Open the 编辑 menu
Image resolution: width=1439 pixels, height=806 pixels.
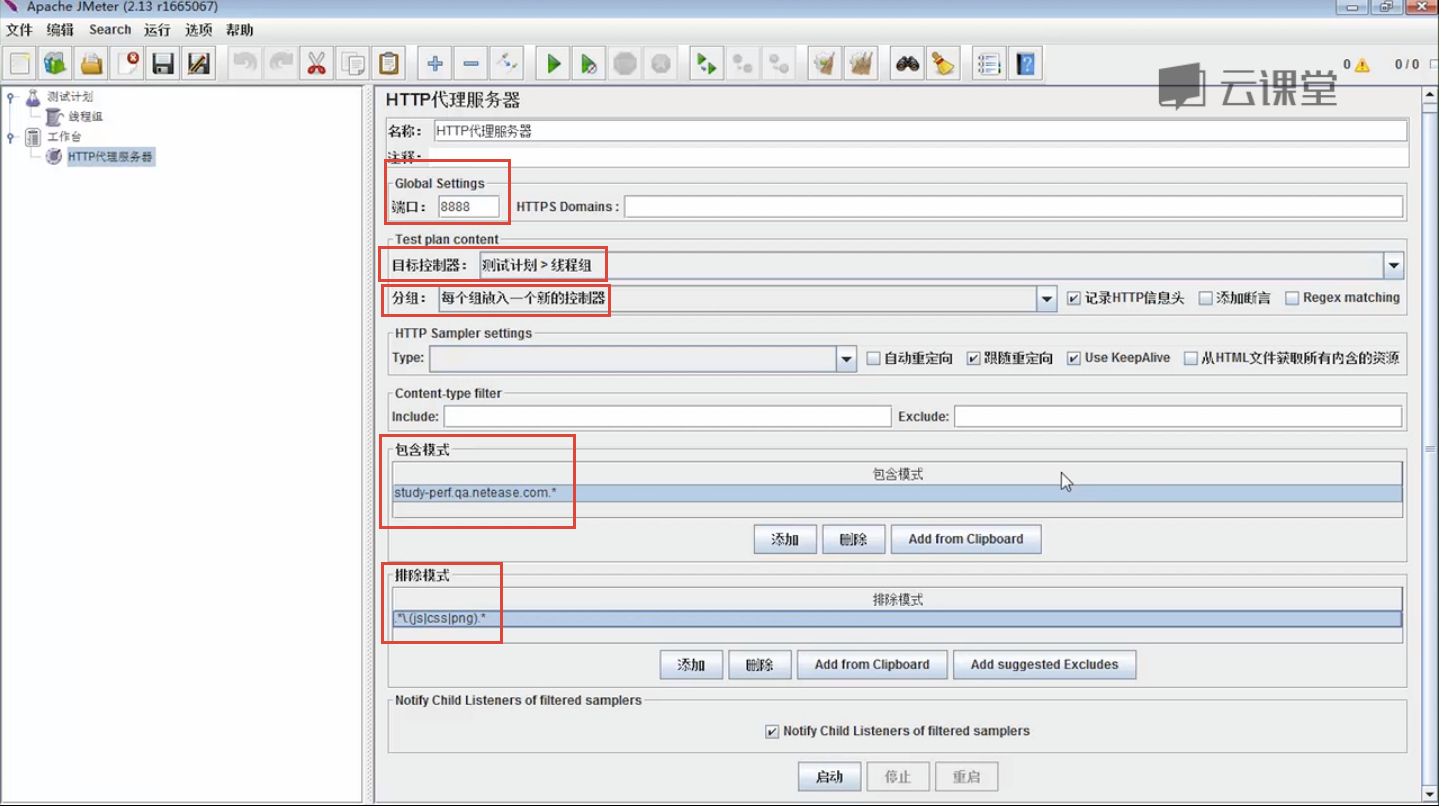point(60,30)
